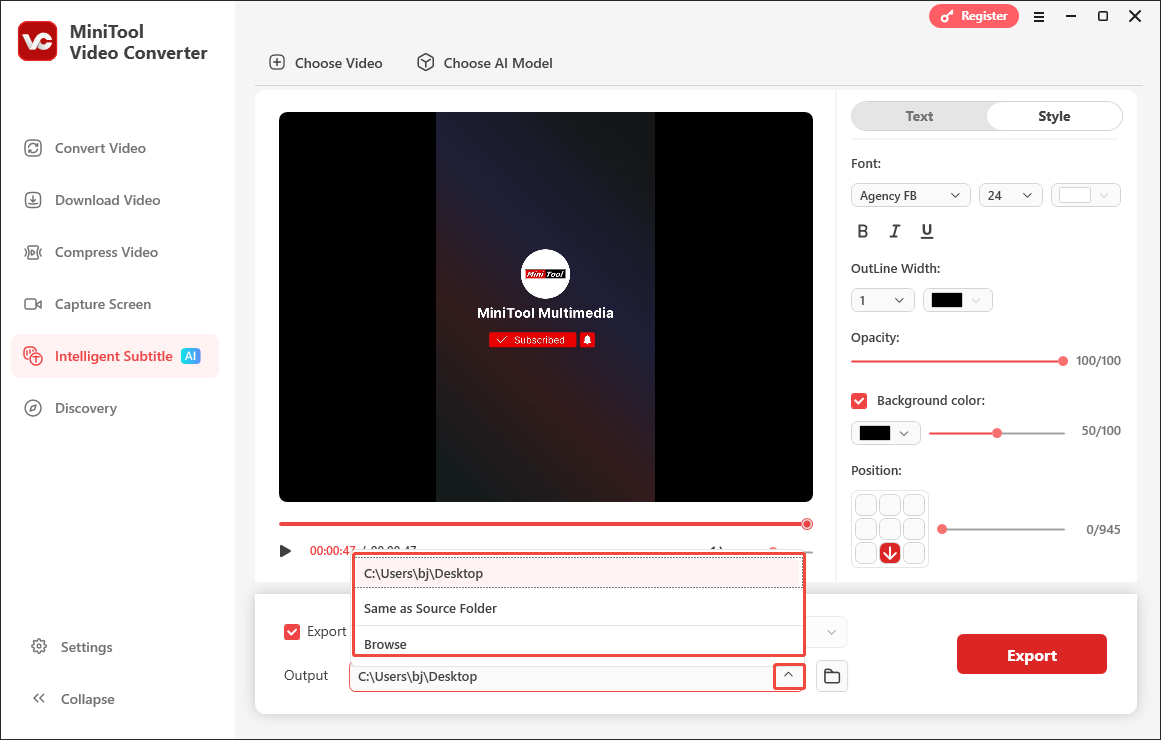The width and height of the screenshot is (1161, 740).
Task: Click the Opacity slider handle
Action: tap(1063, 361)
